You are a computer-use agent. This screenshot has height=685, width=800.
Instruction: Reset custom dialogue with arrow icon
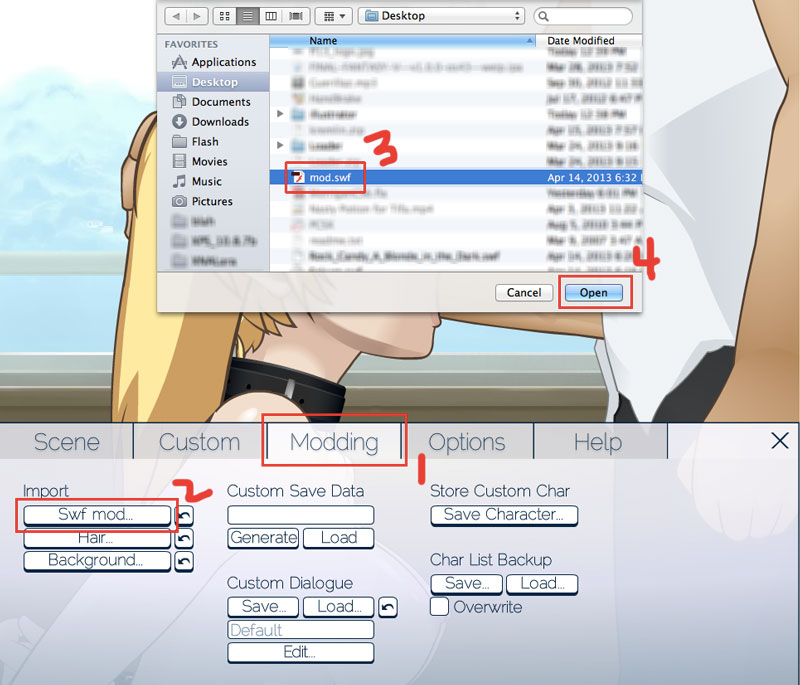coord(389,607)
